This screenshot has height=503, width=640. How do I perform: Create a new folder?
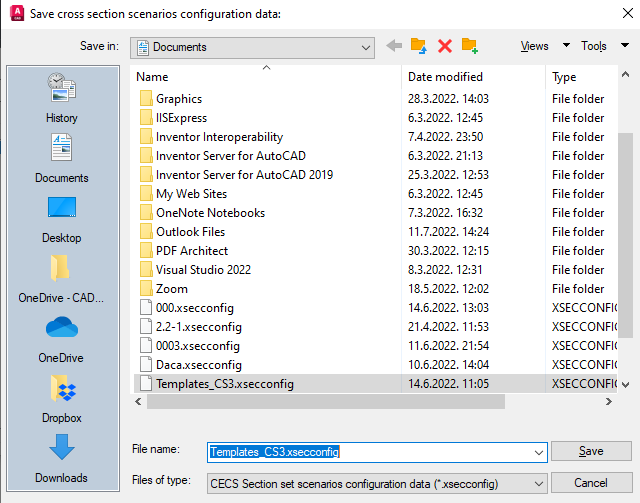(469, 46)
